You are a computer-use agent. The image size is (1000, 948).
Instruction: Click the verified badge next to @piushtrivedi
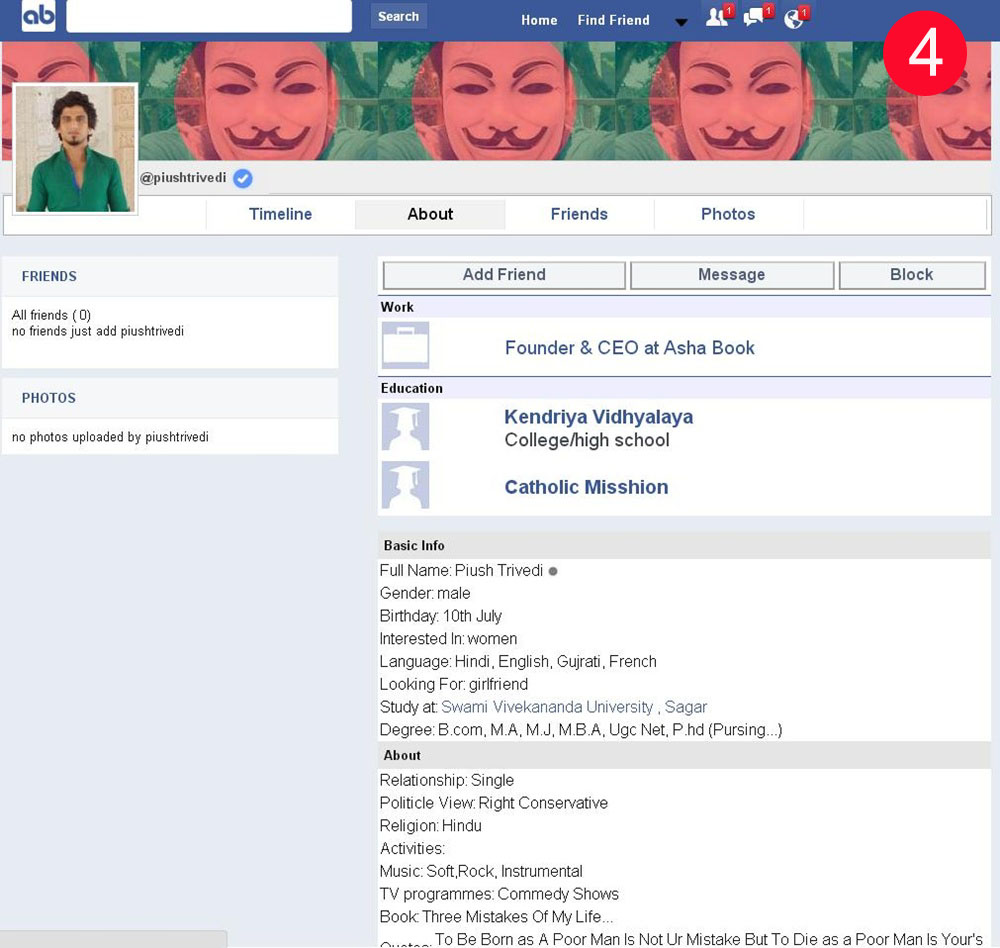[x=242, y=178]
